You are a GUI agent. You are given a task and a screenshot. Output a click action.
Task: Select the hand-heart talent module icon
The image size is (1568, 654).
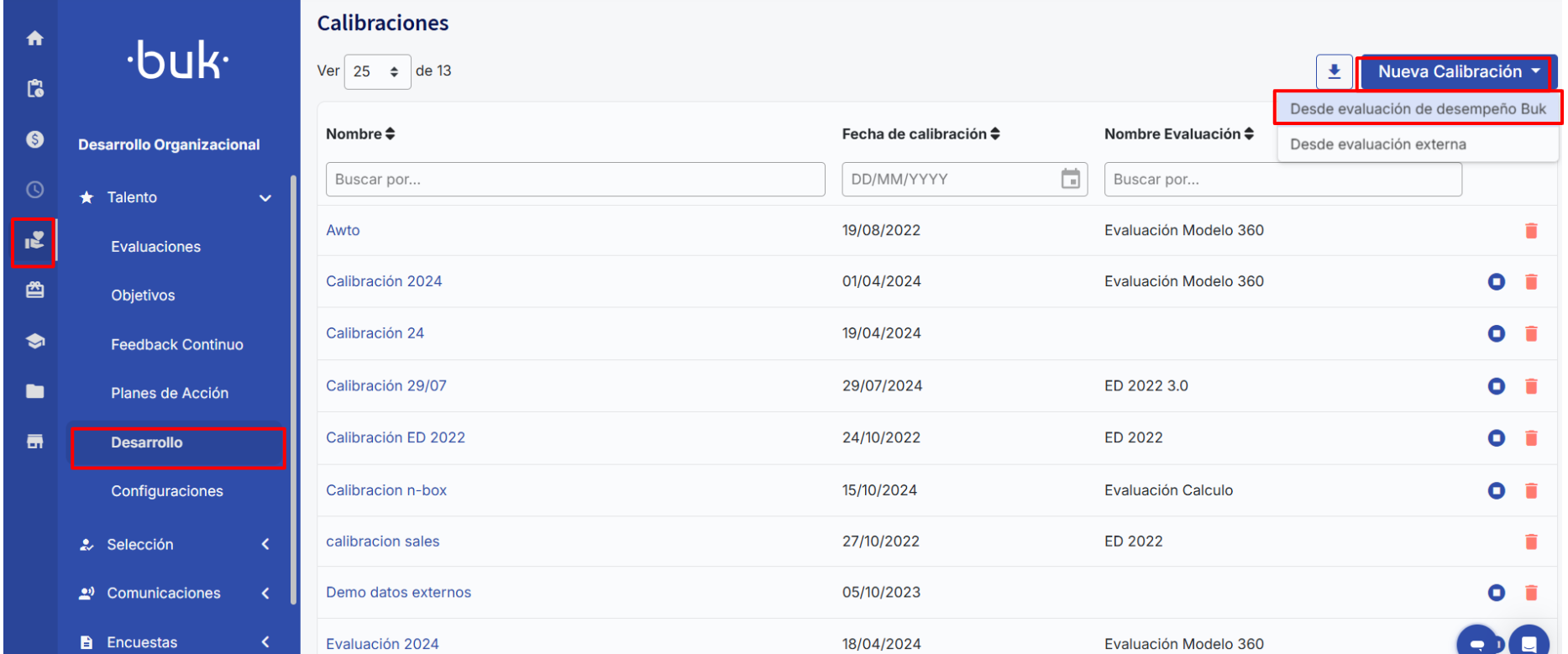pyautogui.click(x=34, y=242)
